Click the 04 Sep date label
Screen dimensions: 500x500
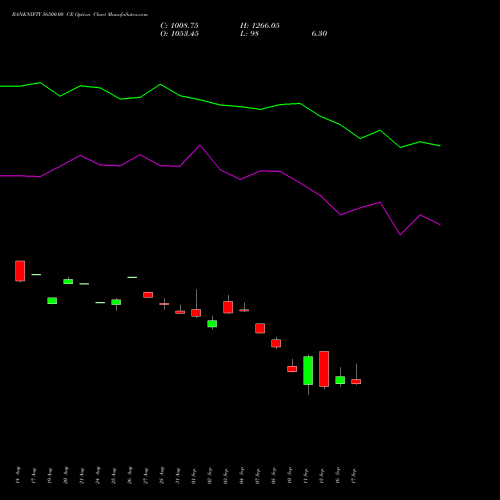[x=242, y=475]
